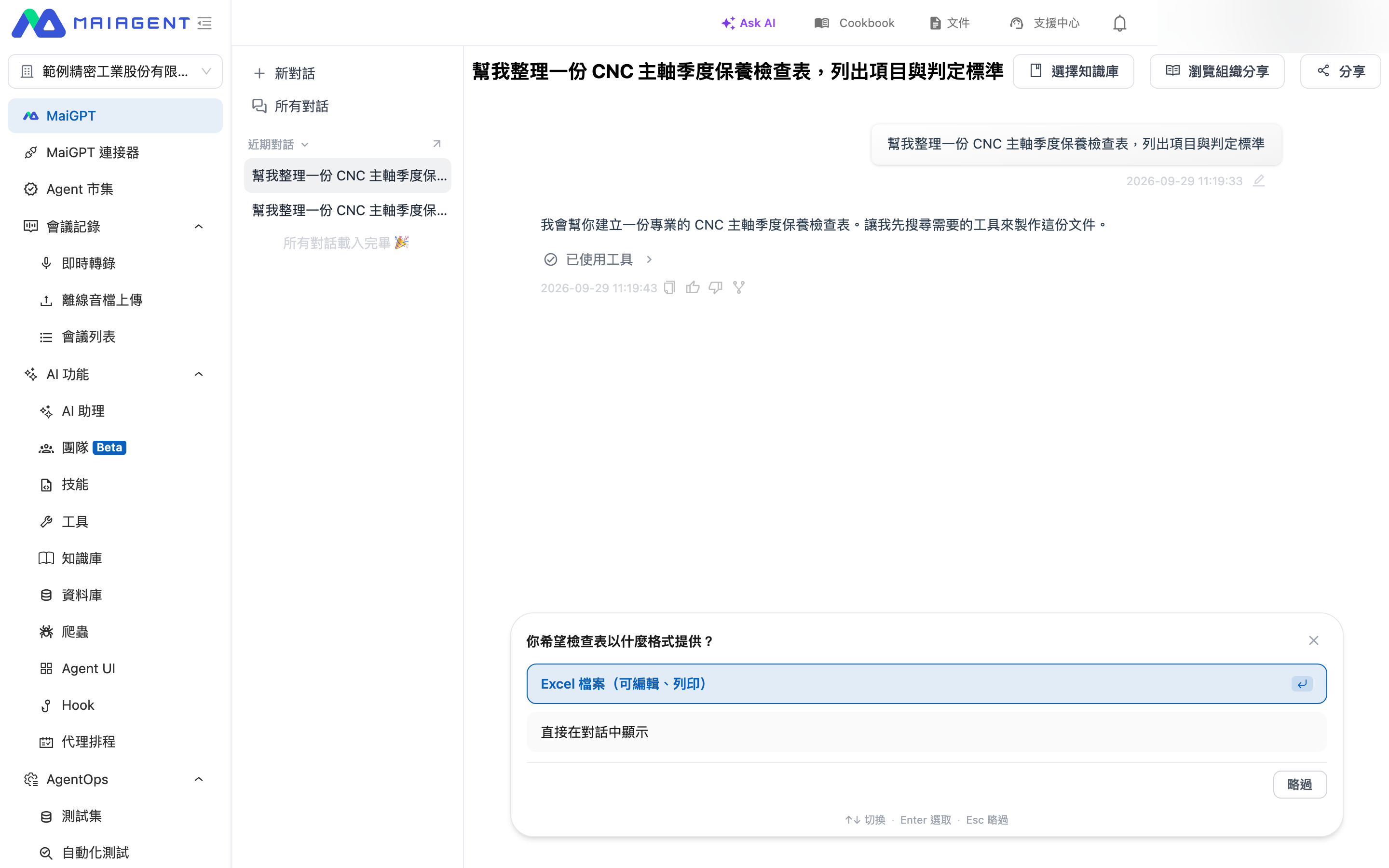Click the 略過 skip button
Screen dimensions: 1389x868
(1299, 784)
